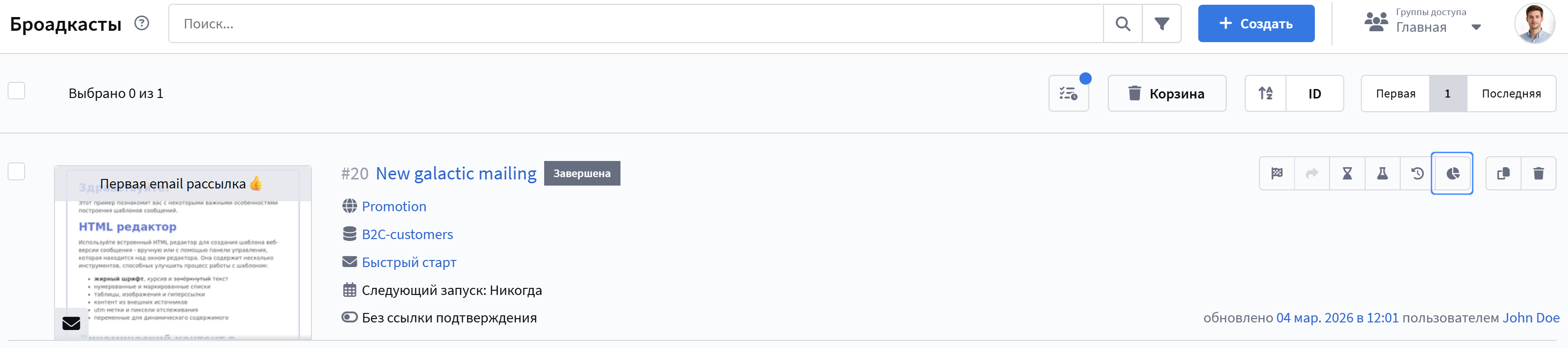Open the New galactic mailing link
This screenshot has width=1568, height=348.
pos(456,173)
